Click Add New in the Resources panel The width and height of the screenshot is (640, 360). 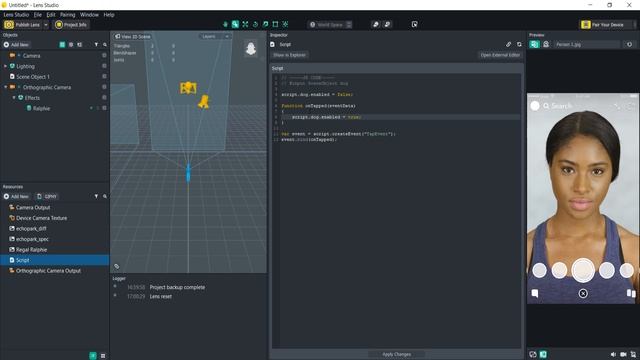pos(16,196)
